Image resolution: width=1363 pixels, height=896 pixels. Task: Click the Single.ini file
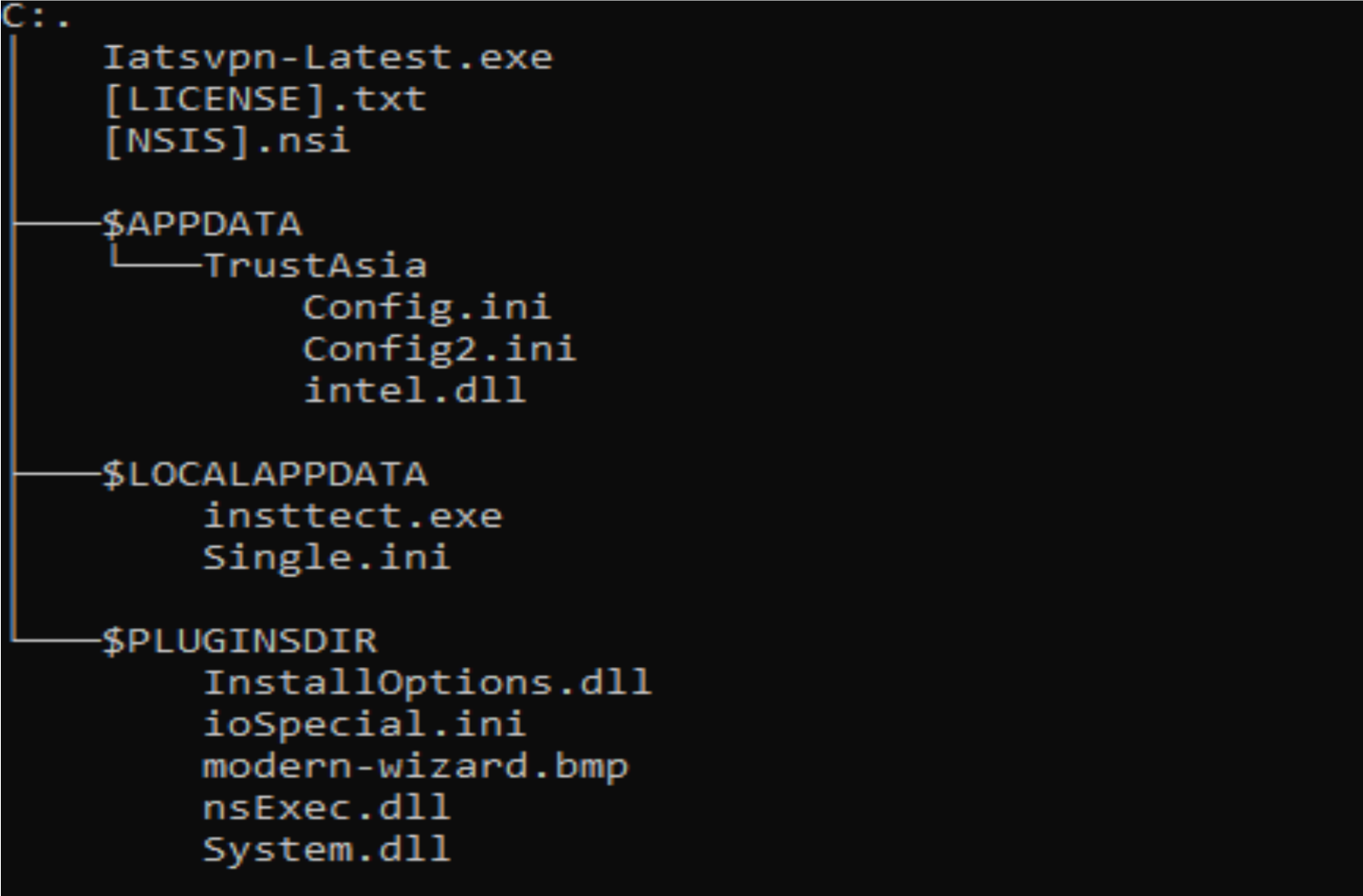(327, 557)
